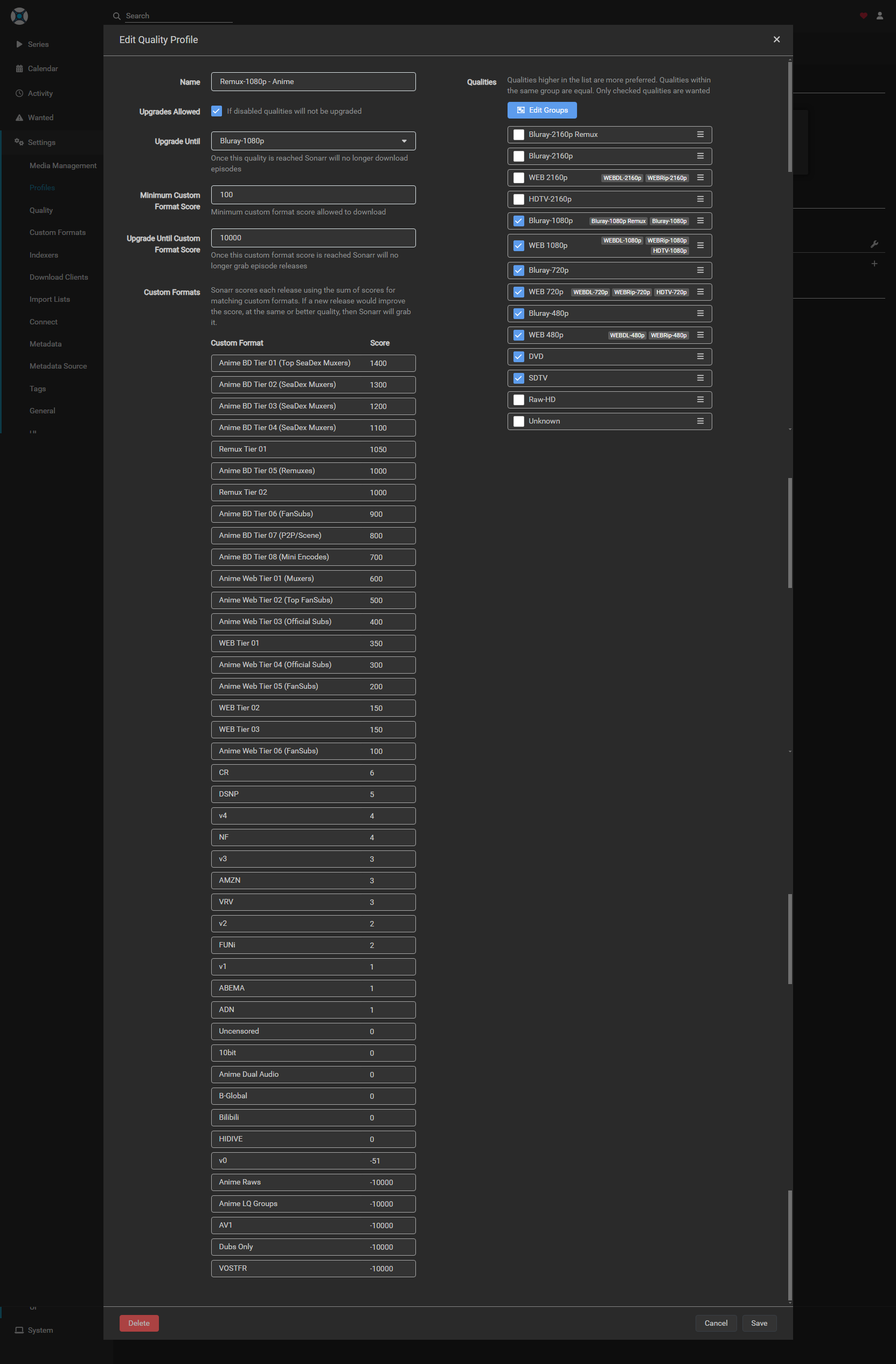Click the reorder handle on the DVD row
The width and height of the screenshot is (896, 1364).
699,356
